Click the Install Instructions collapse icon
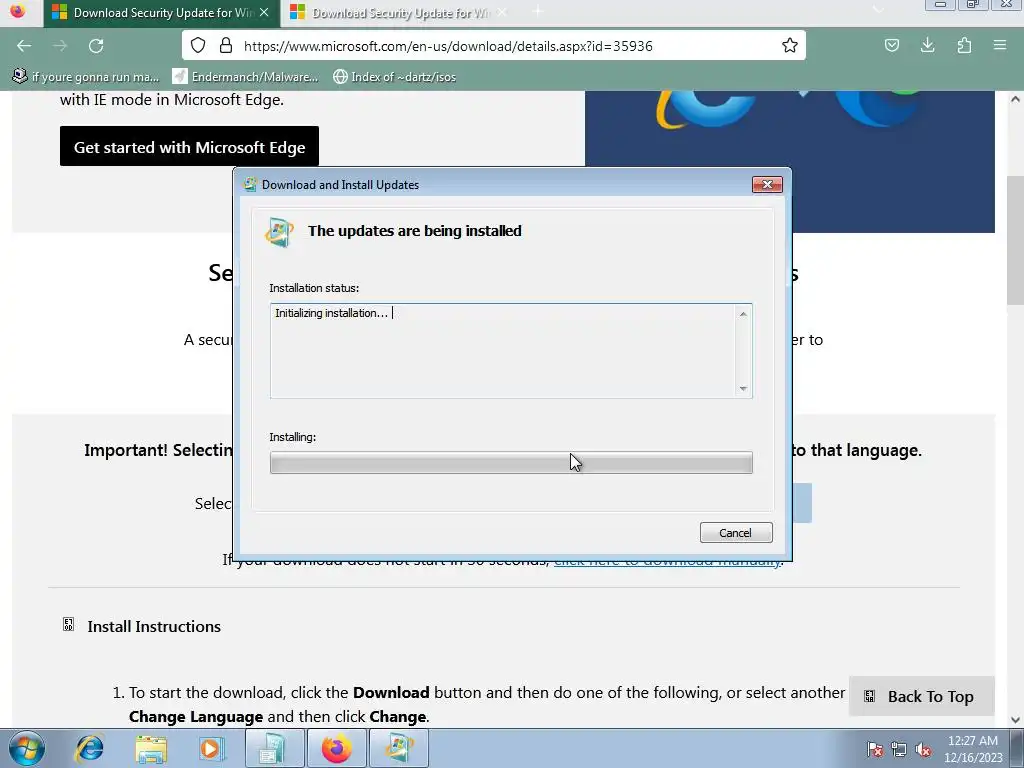 pos(69,624)
